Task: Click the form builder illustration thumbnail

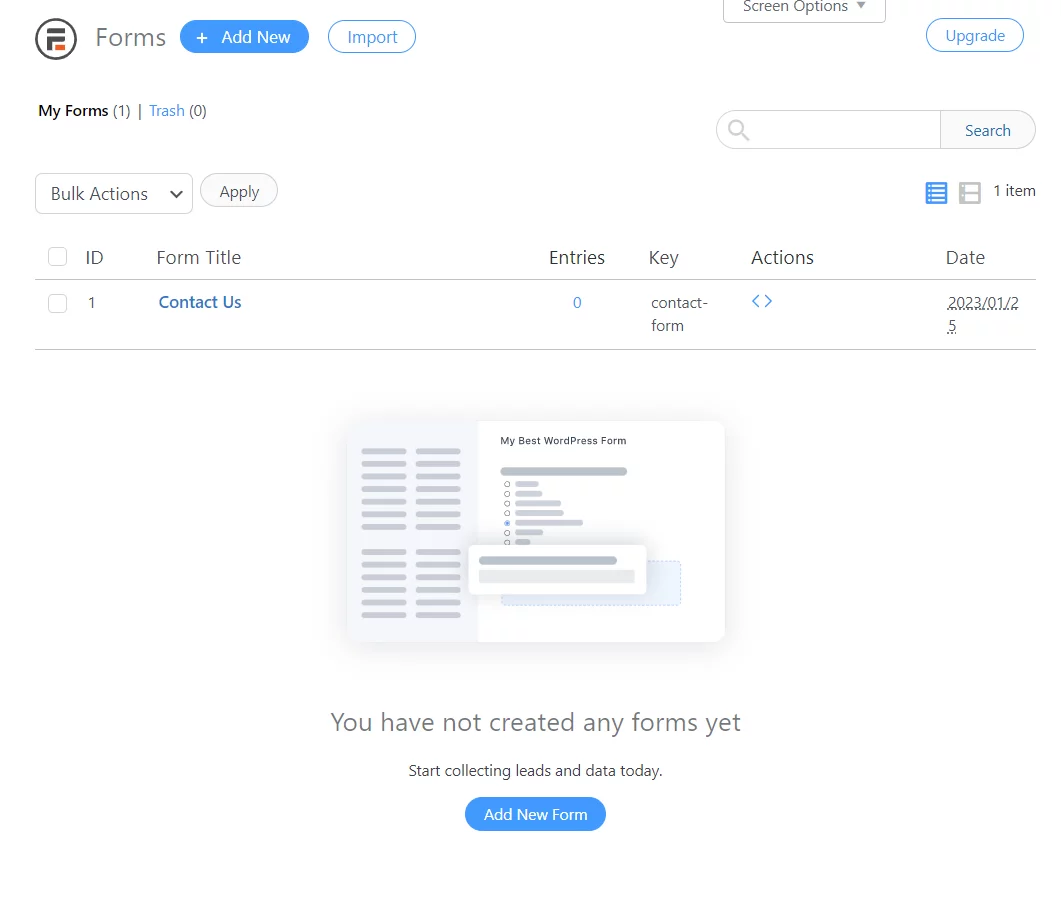Action: click(535, 531)
